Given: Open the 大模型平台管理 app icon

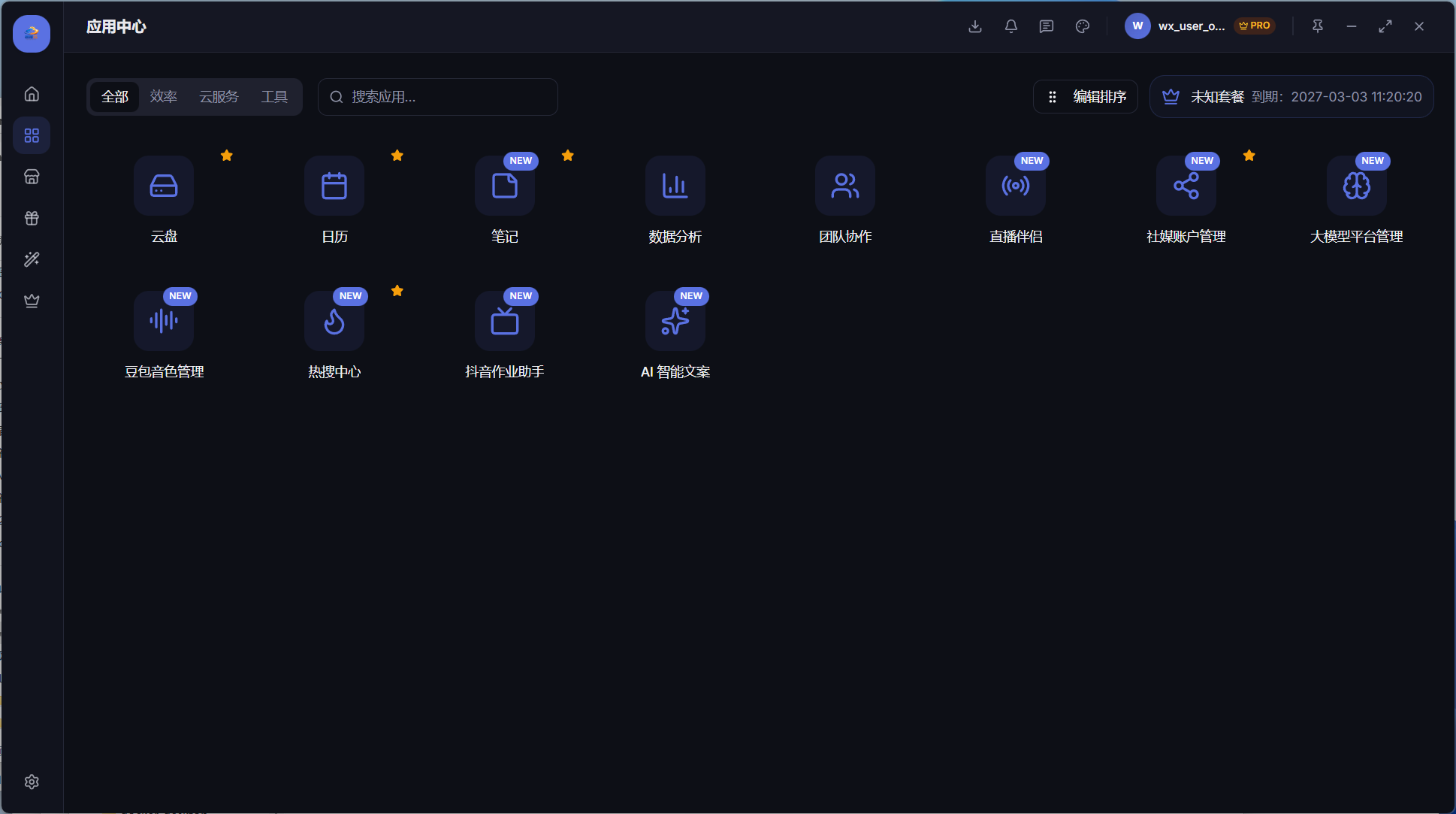Looking at the screenshot, I should [1356, 186].
